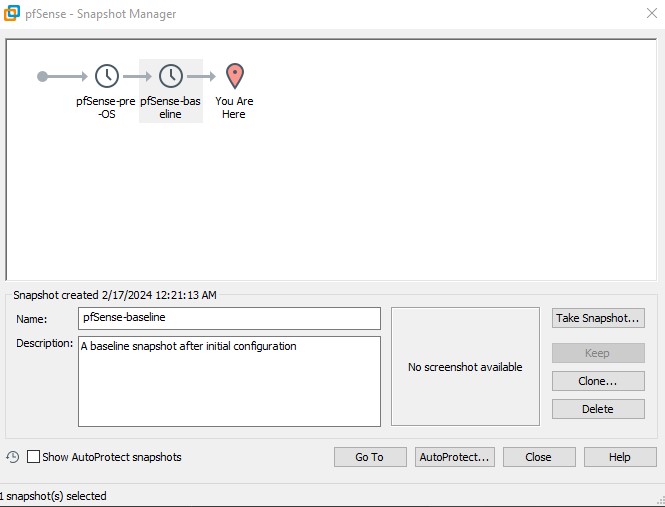The width and height of the screenshot is (665, 507).
Task: Click the Clone button
Action: (598, 381)
